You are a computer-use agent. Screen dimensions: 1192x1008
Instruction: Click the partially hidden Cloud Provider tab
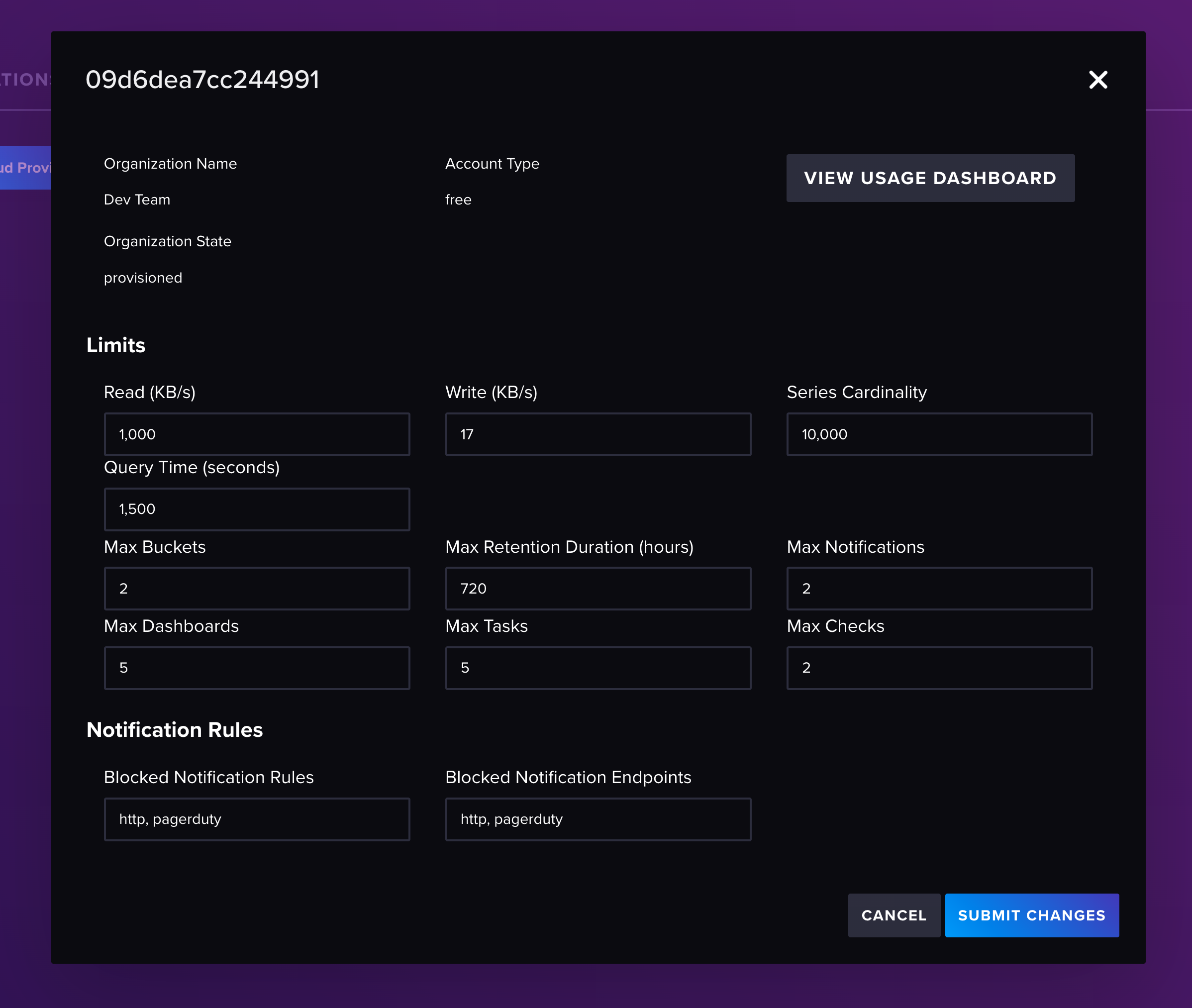point(25,168)
